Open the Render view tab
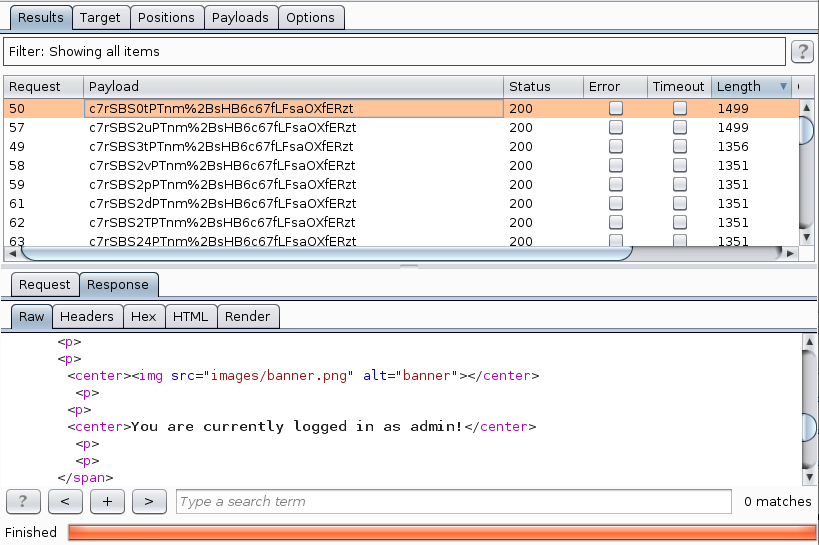Image resolution: width=819 pixels, height=545 pixels. (248, 317)
